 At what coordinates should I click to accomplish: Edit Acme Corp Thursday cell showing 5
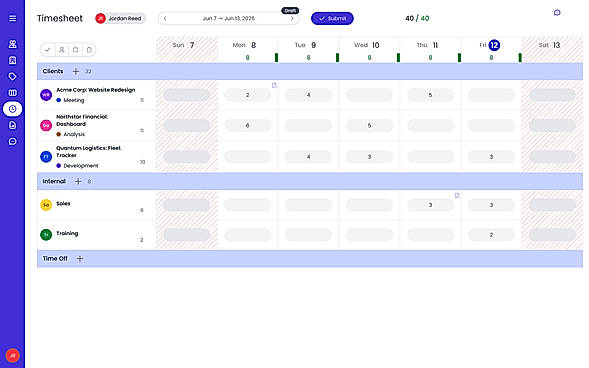pyautogui.click(x=430, y=95)
